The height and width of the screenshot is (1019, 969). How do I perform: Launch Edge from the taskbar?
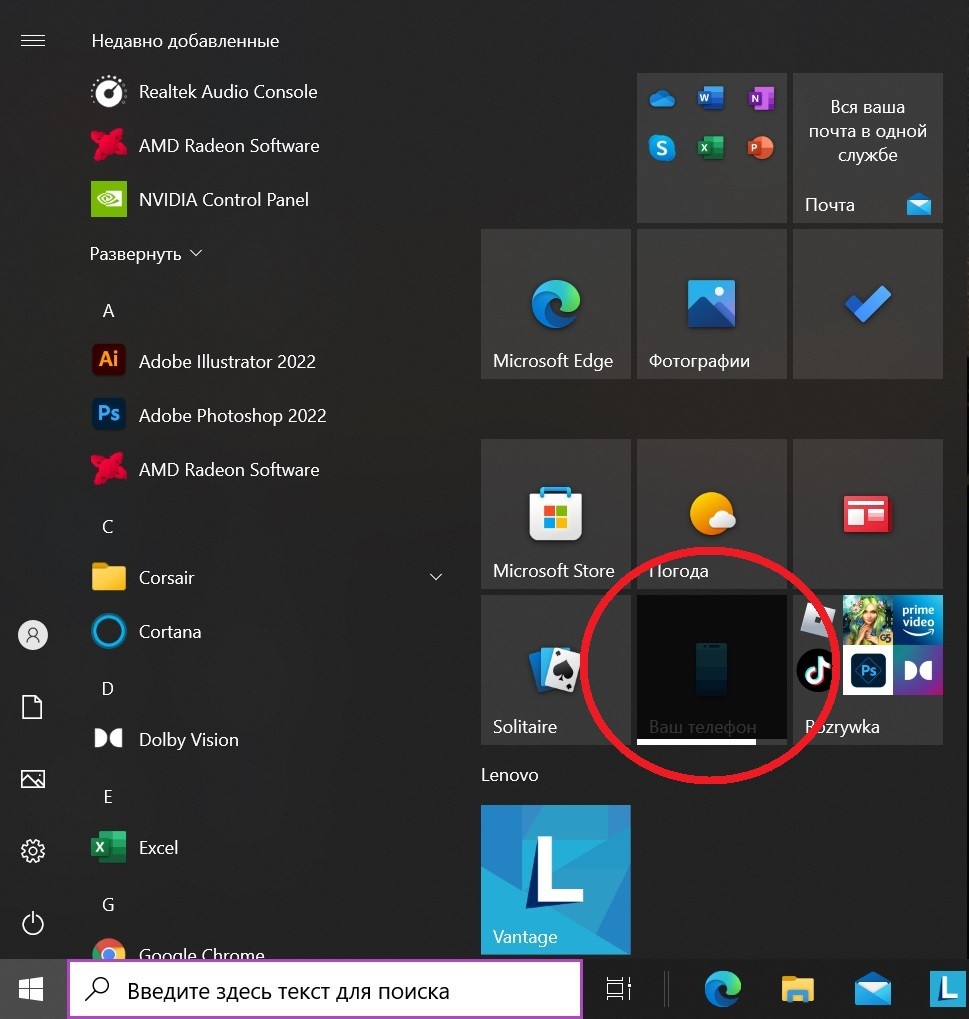click(x=723, y=989)
